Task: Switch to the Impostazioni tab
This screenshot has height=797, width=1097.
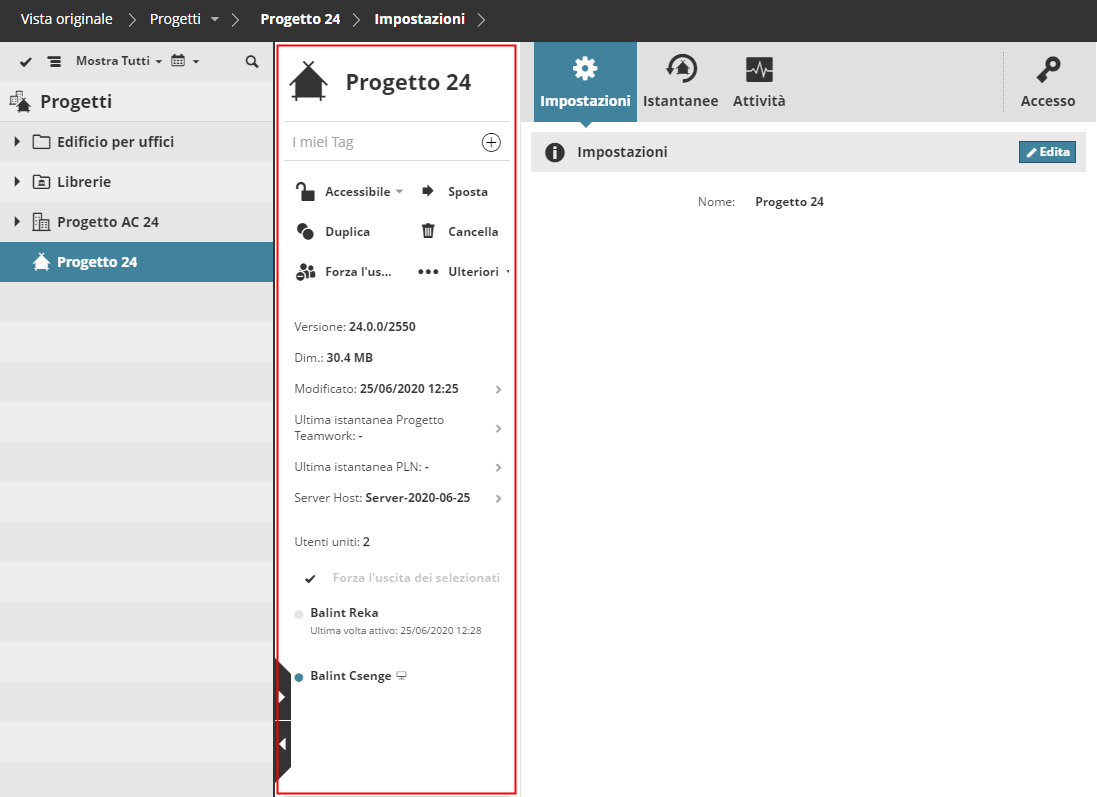Action: tap(585, 82)
